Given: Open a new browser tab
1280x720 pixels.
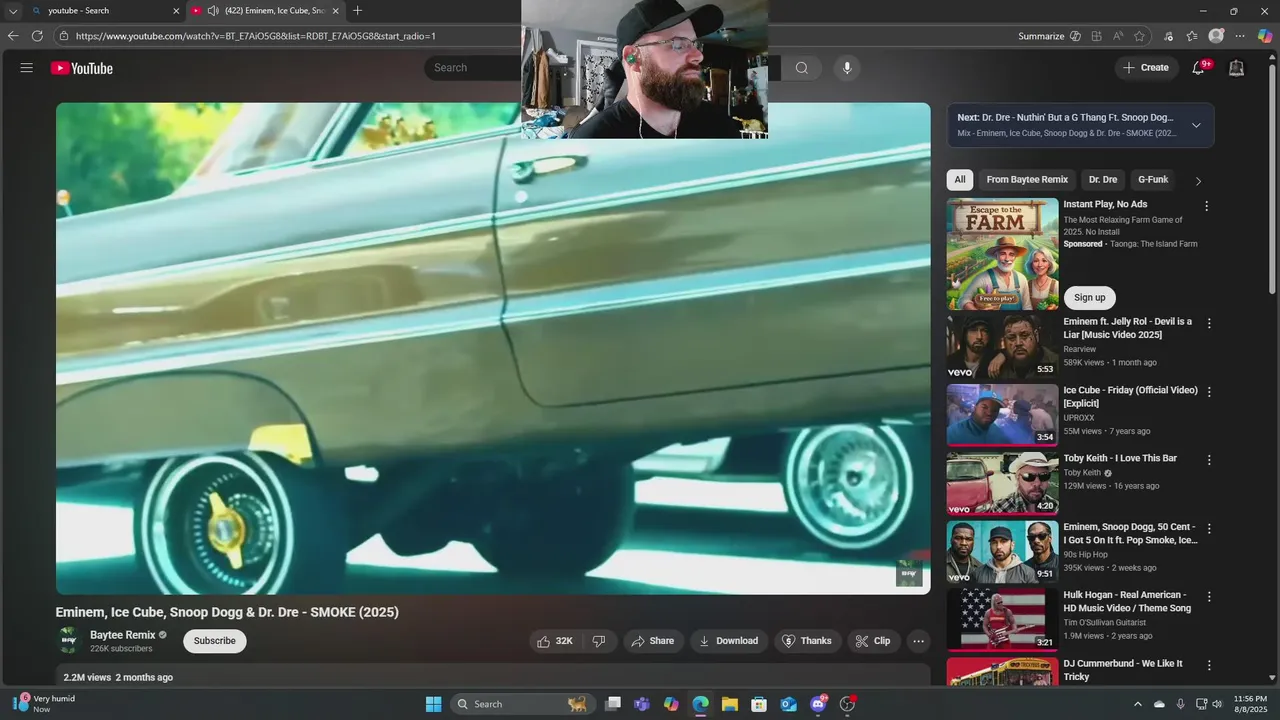Looking at the screenshot, I should [357, 11].
